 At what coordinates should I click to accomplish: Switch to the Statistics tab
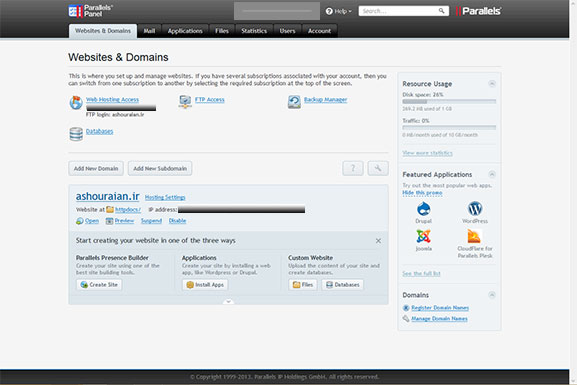254,31
